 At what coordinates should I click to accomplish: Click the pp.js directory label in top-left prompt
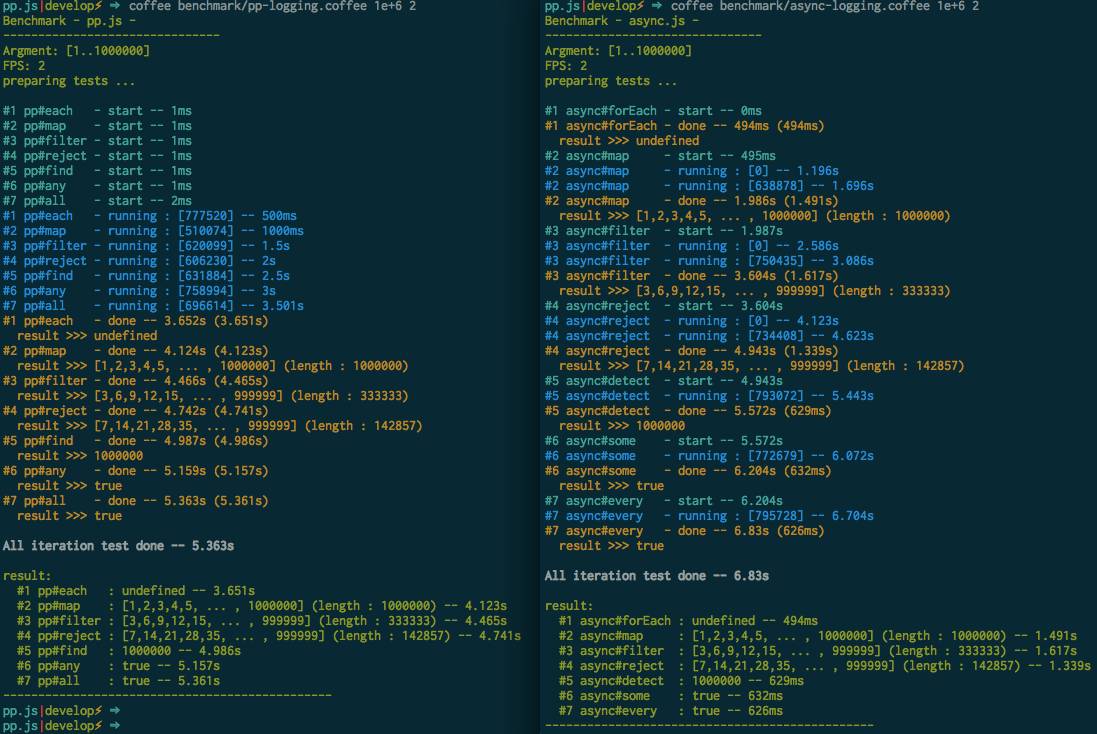point(20,7)
